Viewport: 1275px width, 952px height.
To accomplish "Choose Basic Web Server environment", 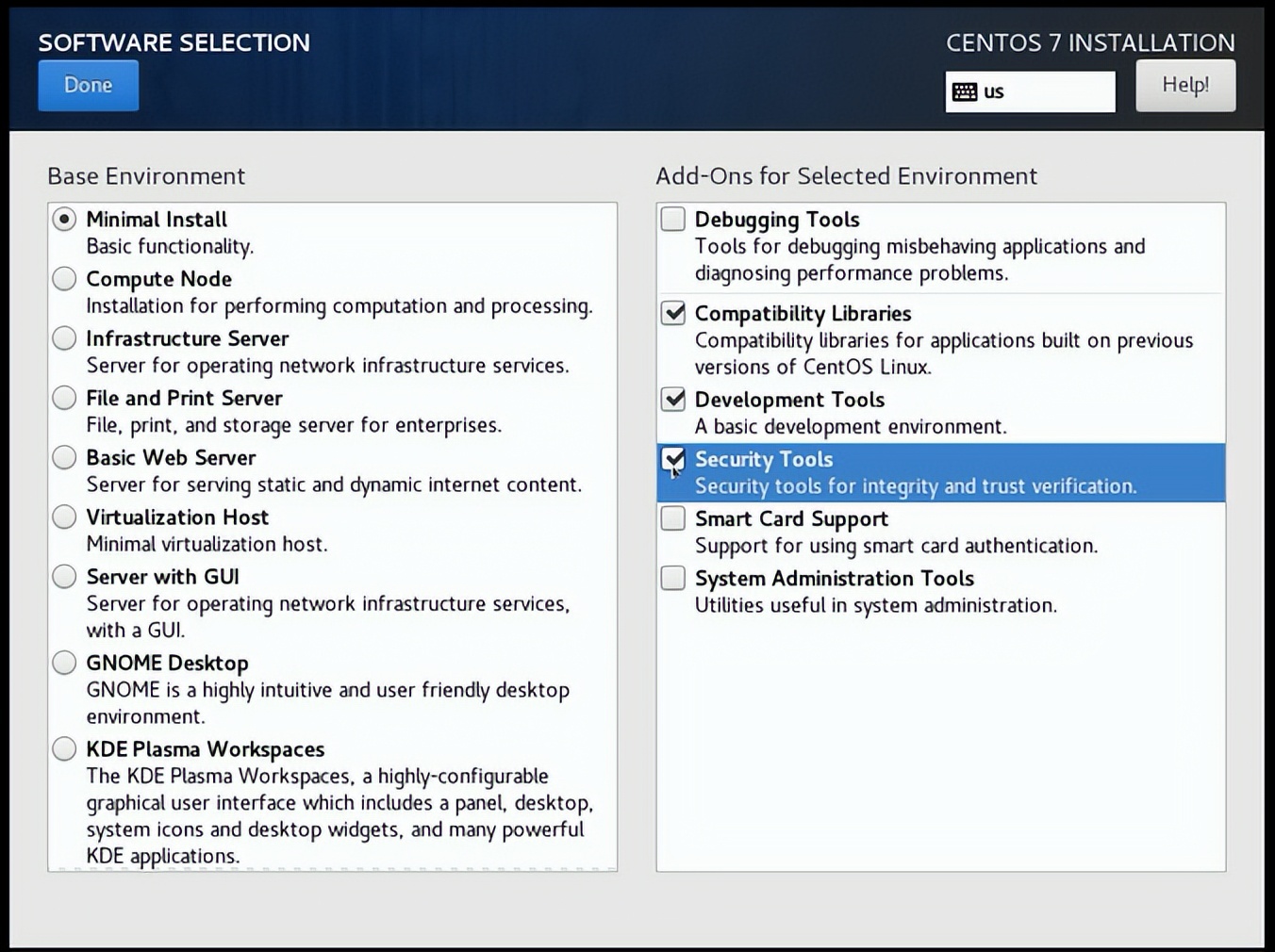I will point(64,457).
